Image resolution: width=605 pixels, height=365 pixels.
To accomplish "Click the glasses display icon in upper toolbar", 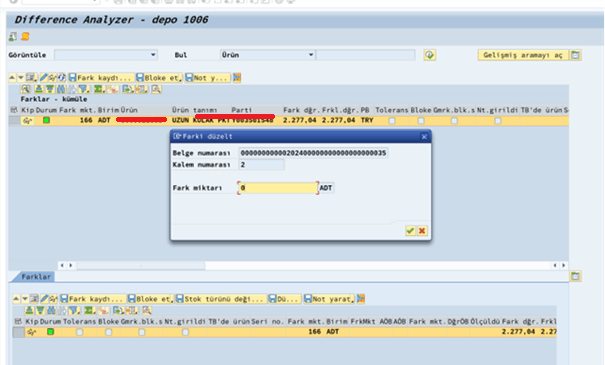I will [52, 78].
